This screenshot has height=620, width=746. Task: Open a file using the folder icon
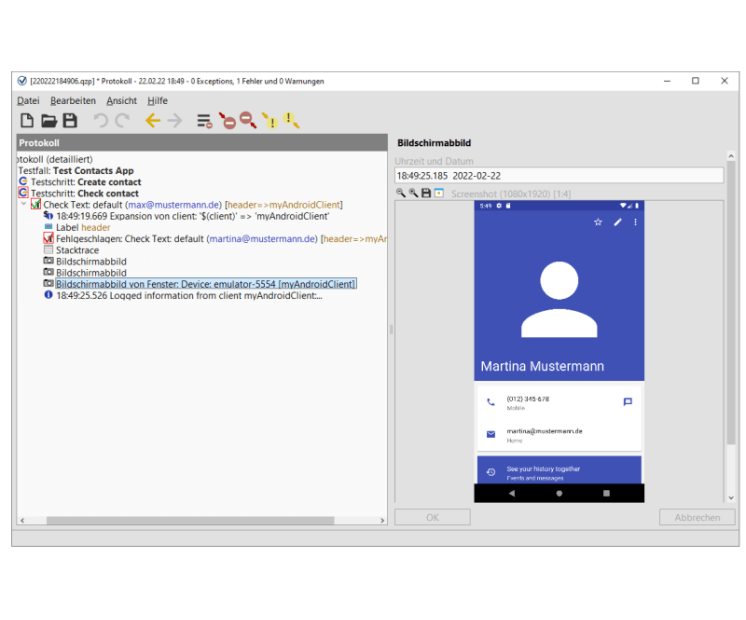pyautogui.click(x=48, y=121)
